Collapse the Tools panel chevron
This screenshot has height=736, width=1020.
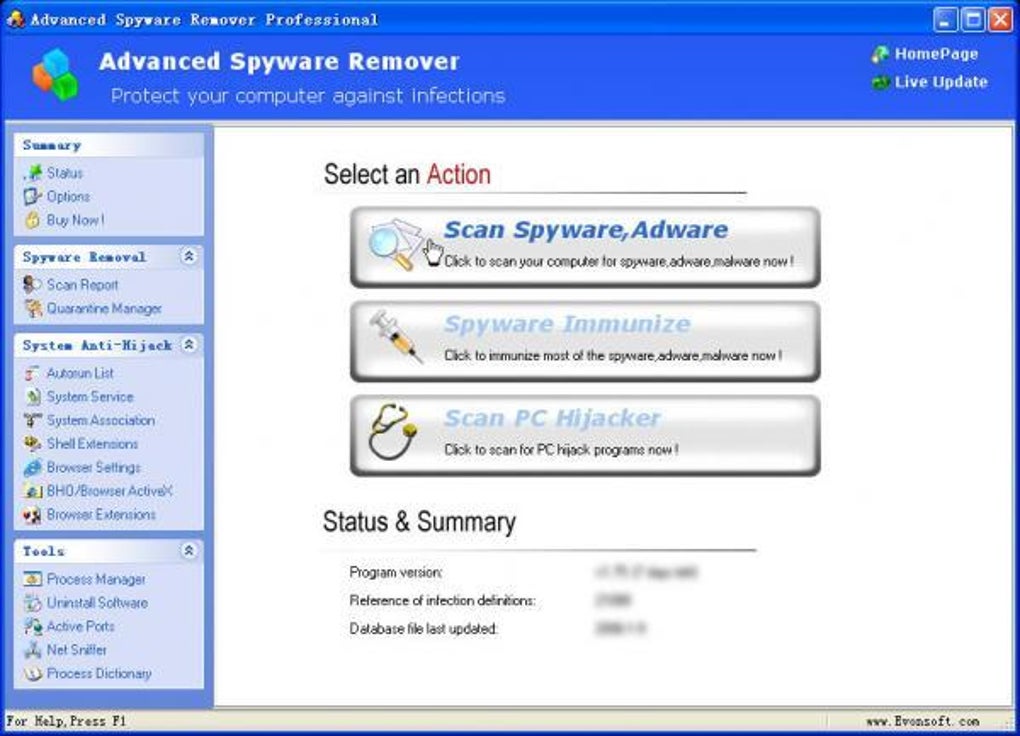pyautogui.click(x=189, y=551)
